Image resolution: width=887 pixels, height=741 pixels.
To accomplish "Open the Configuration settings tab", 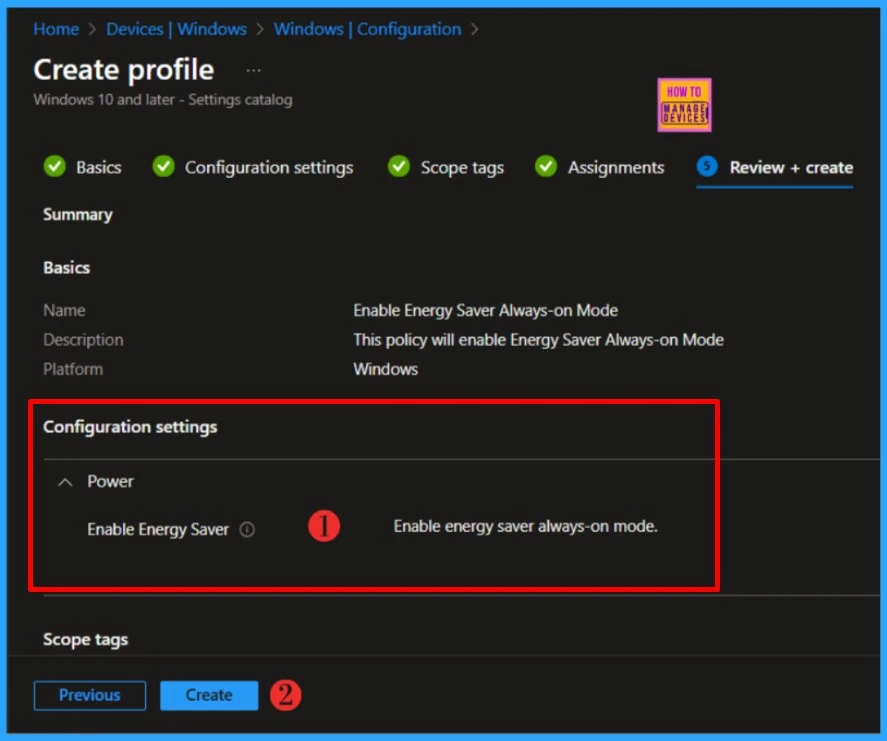I will click(268, 168).
